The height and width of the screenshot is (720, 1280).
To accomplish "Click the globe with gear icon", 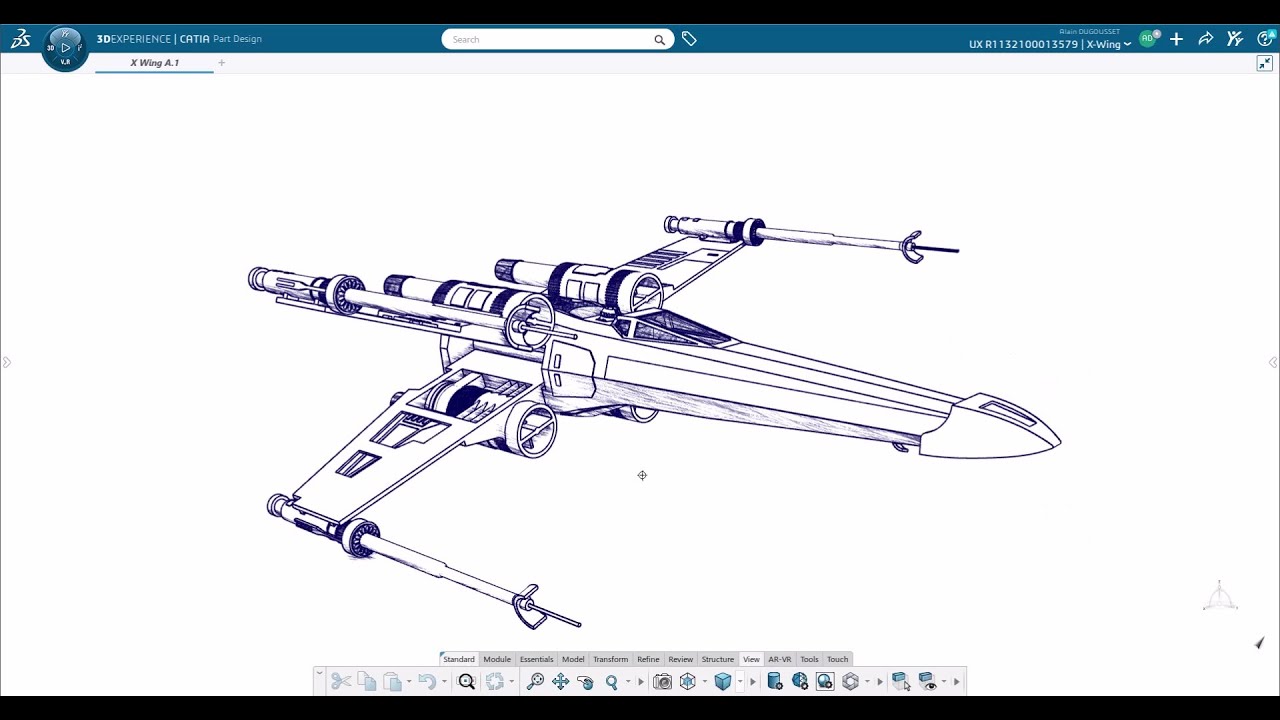I will 800,682.
